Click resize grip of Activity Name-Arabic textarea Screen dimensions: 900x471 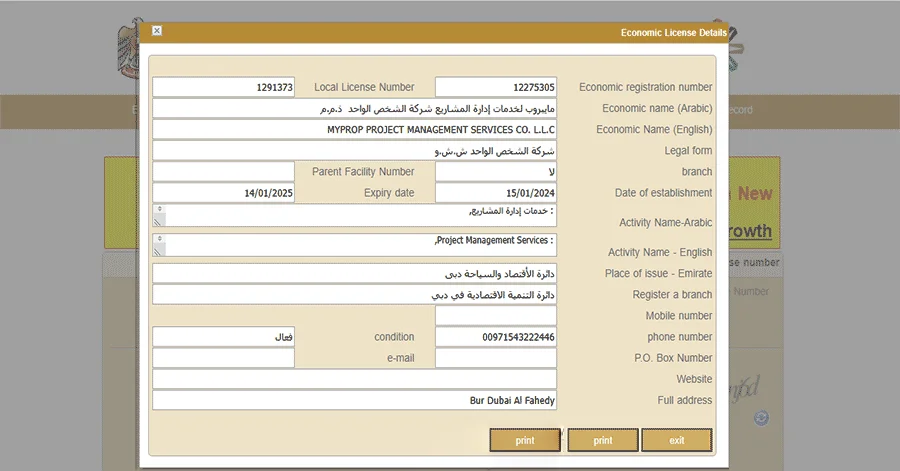pos(159,220)
